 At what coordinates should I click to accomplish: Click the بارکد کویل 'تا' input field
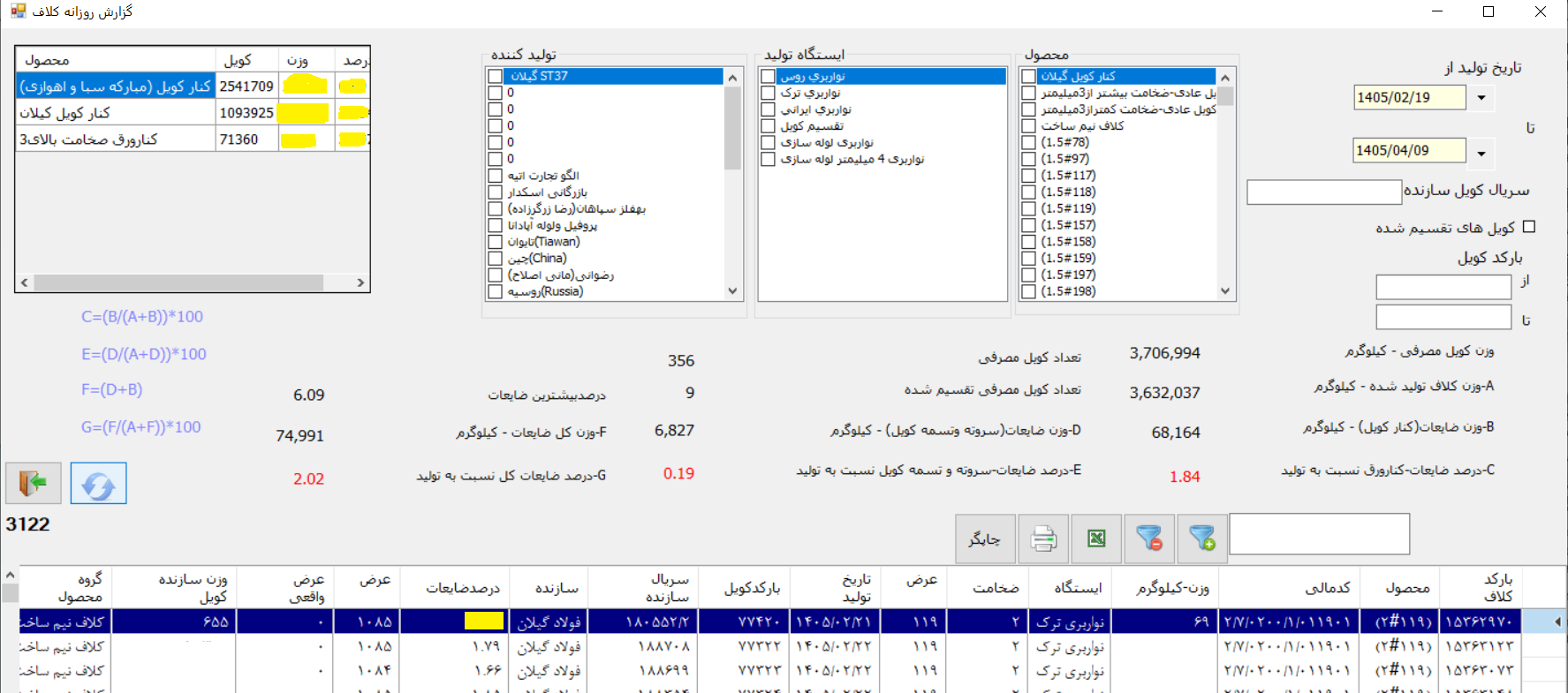pyautogui.click(x=1443, y=317)
